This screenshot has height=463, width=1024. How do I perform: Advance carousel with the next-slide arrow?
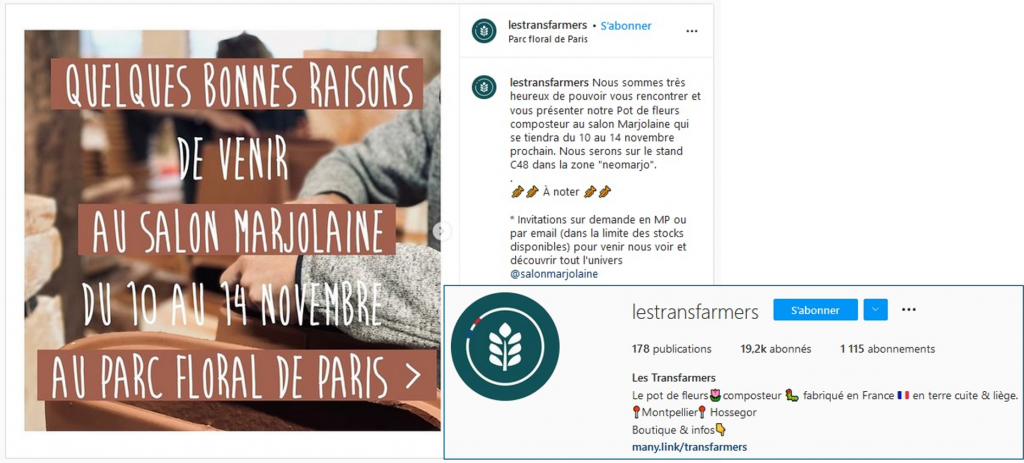(x=442, y=230)
